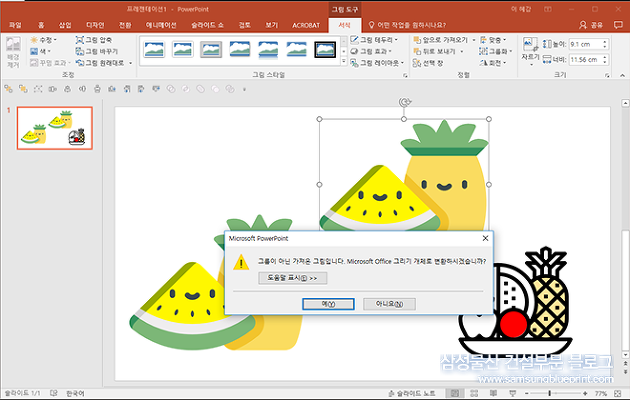Click the rotation handle above selected picture

(x=404, y=102)
